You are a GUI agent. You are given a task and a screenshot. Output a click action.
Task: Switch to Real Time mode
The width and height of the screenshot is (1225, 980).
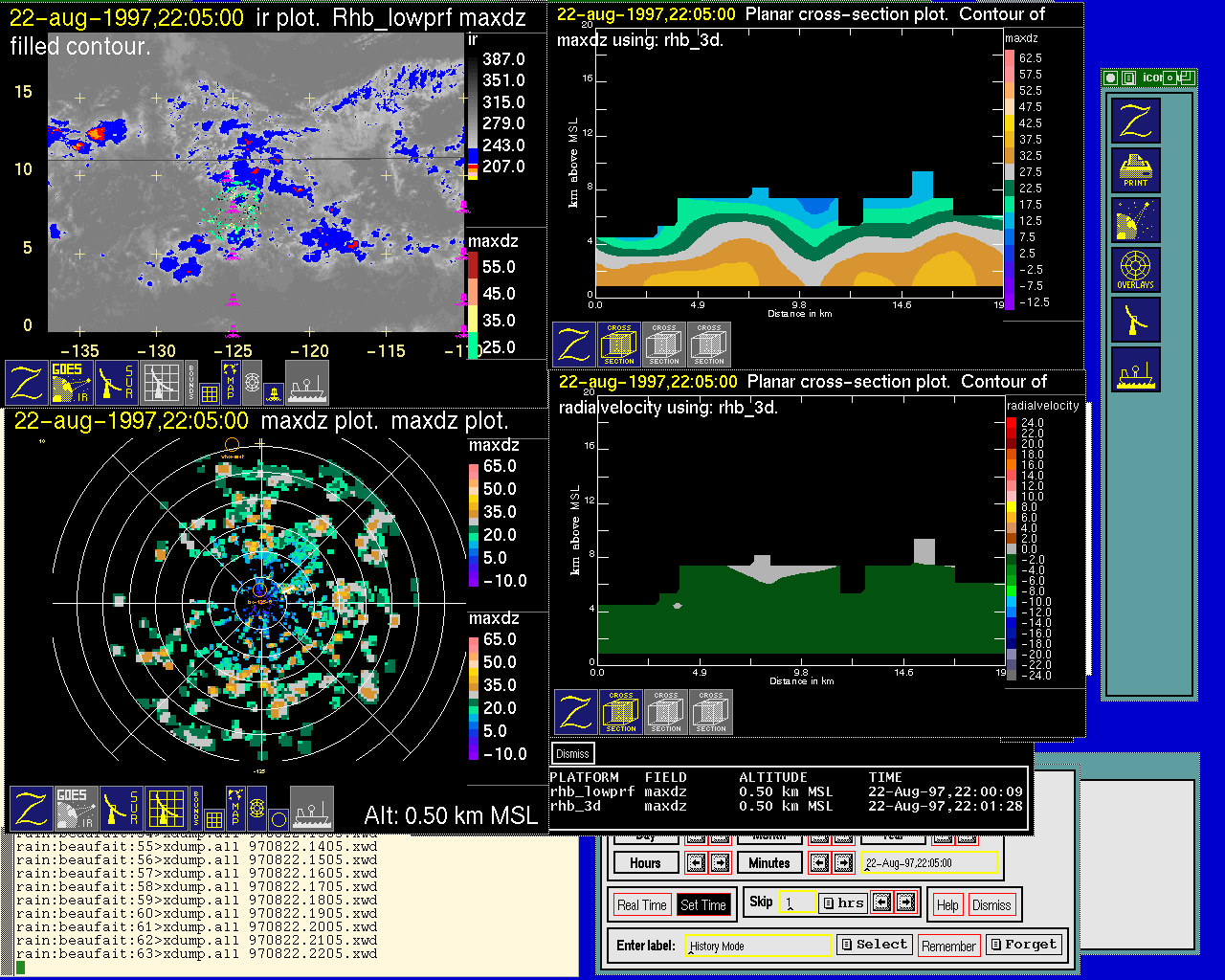click(x=641, y=904)
